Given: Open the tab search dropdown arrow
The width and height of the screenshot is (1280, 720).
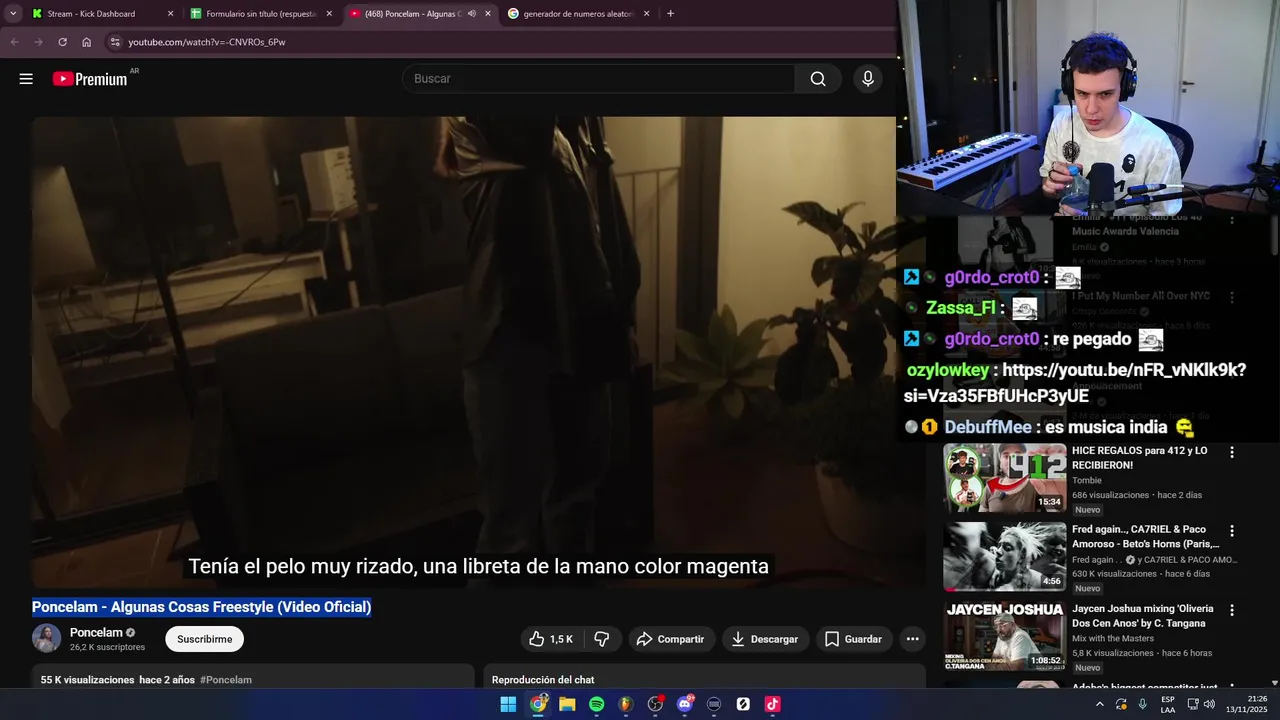Looking at the screenshot, I should [x=13, y=14].
